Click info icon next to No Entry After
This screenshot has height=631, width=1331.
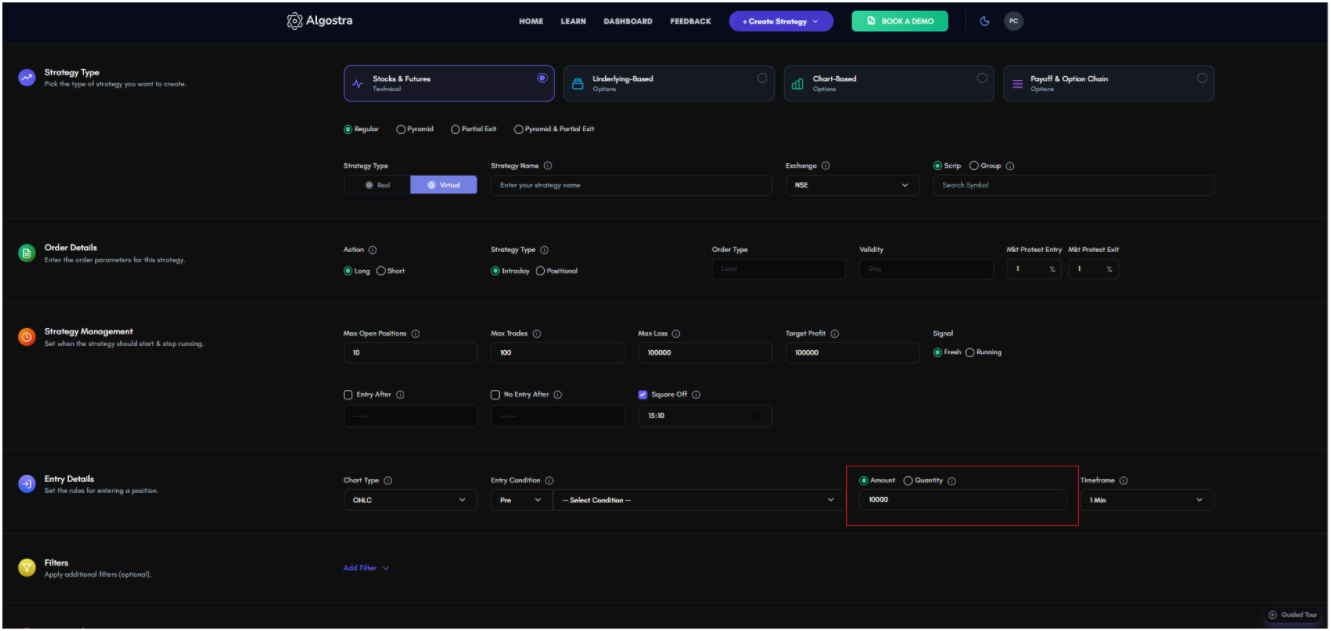[x=558, y=395]
